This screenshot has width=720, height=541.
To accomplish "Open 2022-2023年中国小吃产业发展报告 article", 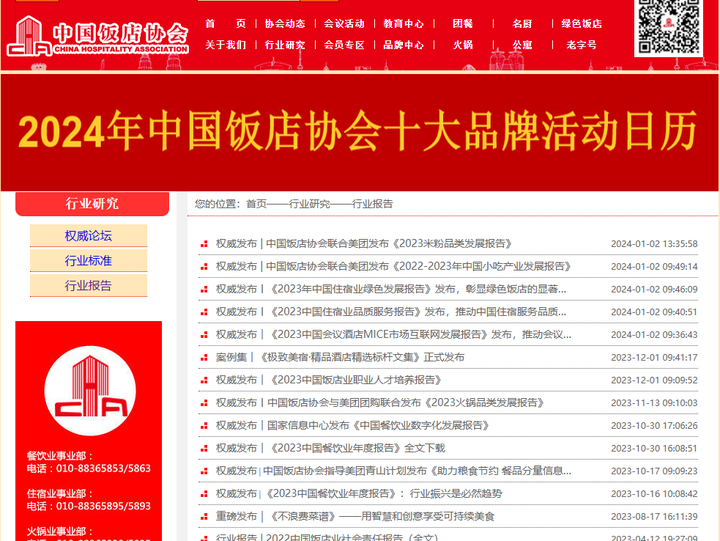I will (394, 266).
